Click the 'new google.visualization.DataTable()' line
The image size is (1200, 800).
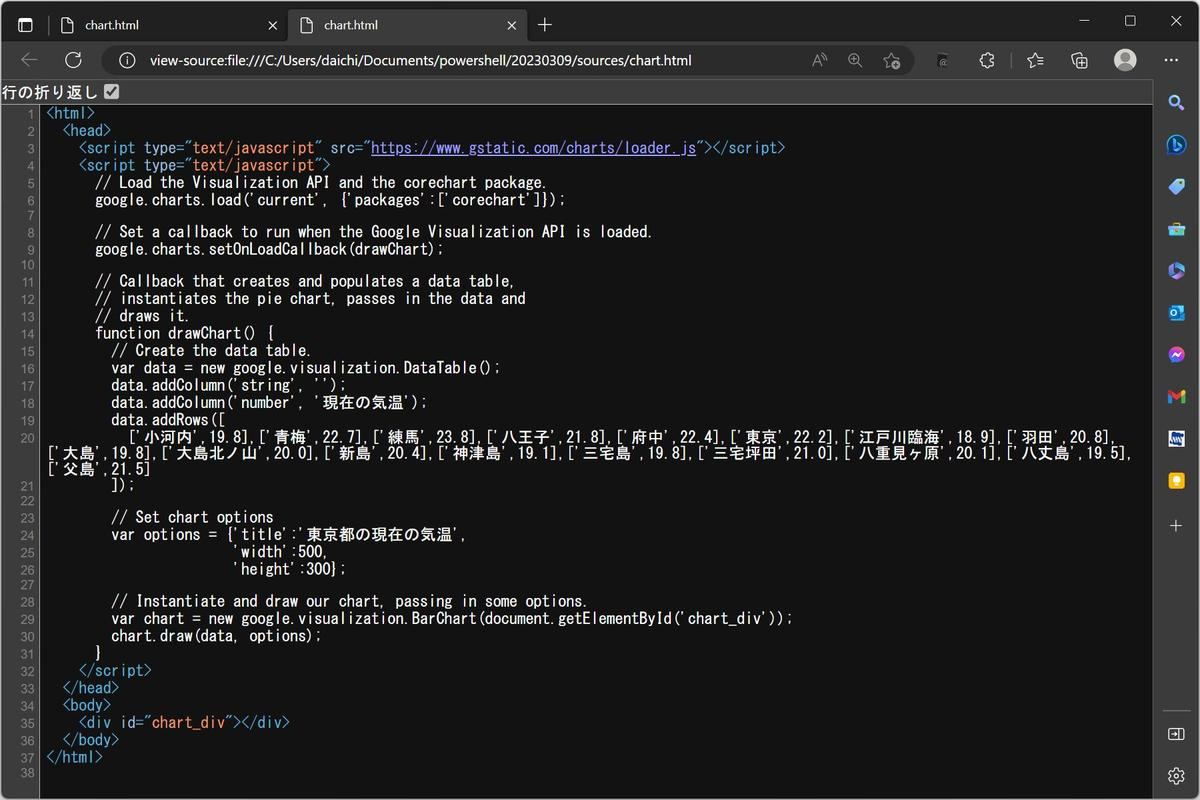click(305, 367)
